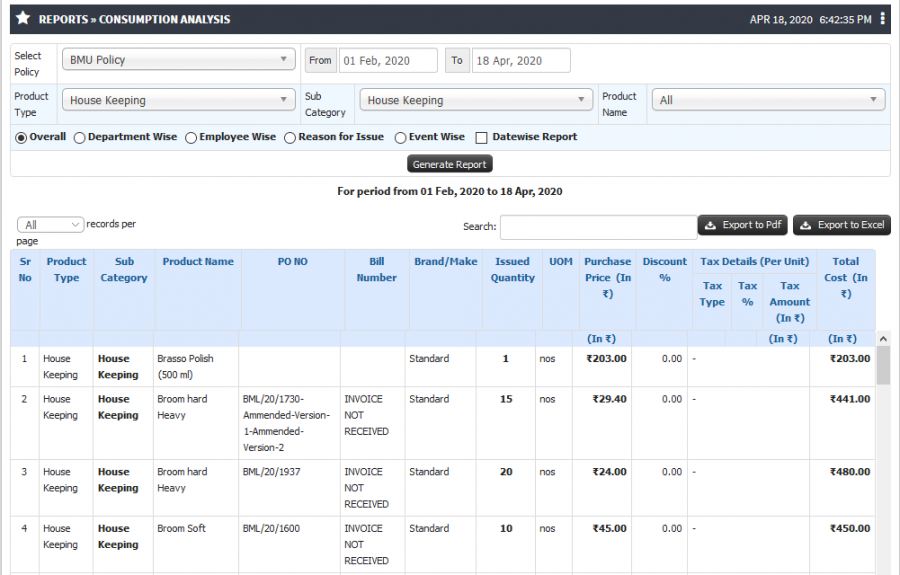Open the records per page dropdown

(x=51, y=224)
